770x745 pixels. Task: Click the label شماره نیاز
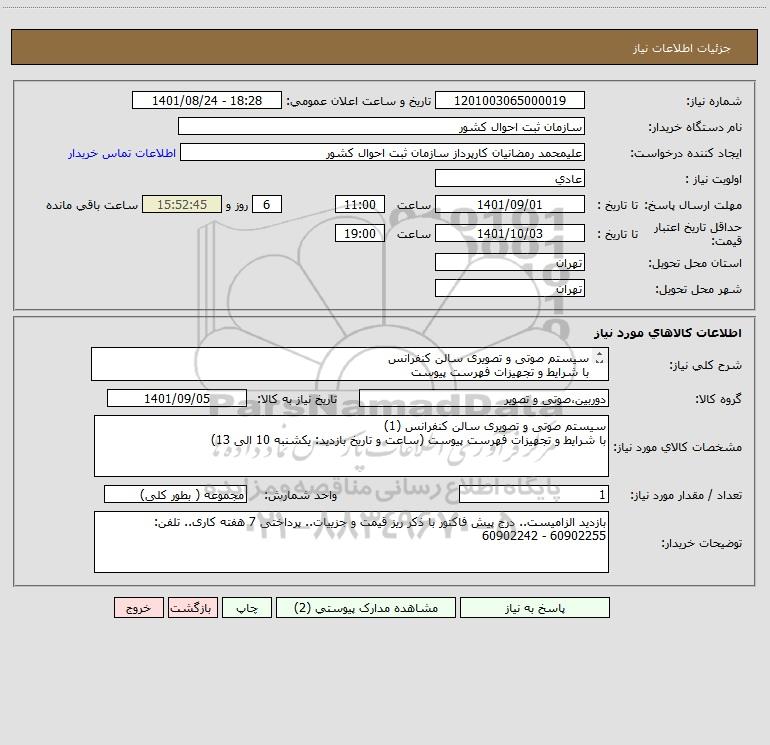click(714, 102)
